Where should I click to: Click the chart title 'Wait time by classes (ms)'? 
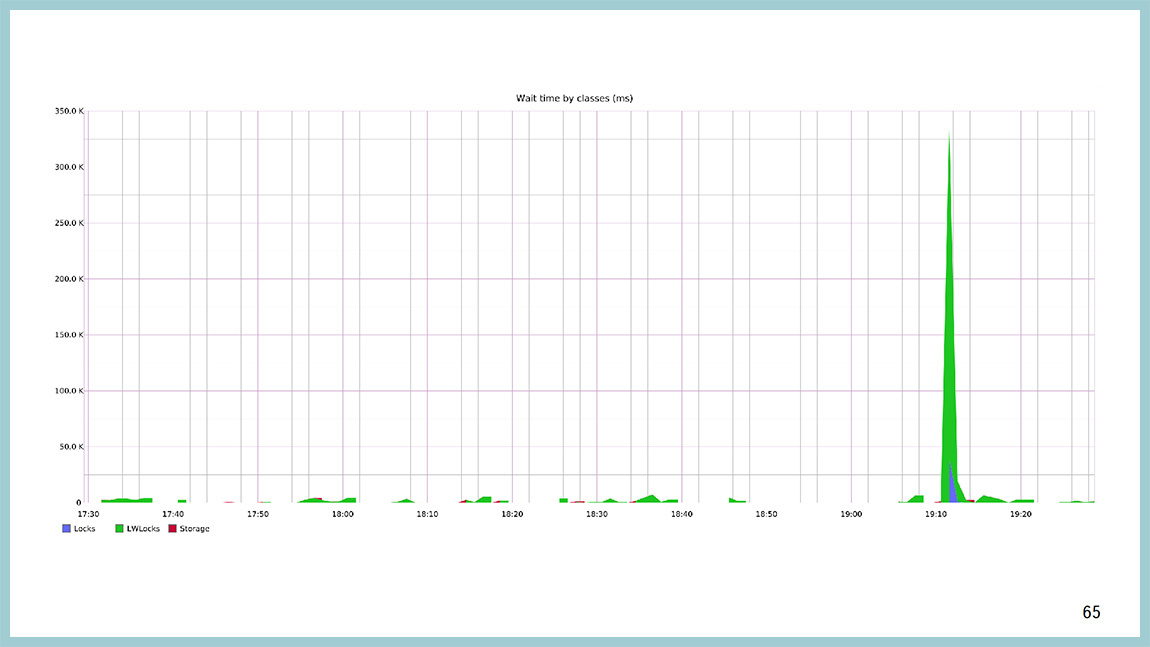pos(574,98)
